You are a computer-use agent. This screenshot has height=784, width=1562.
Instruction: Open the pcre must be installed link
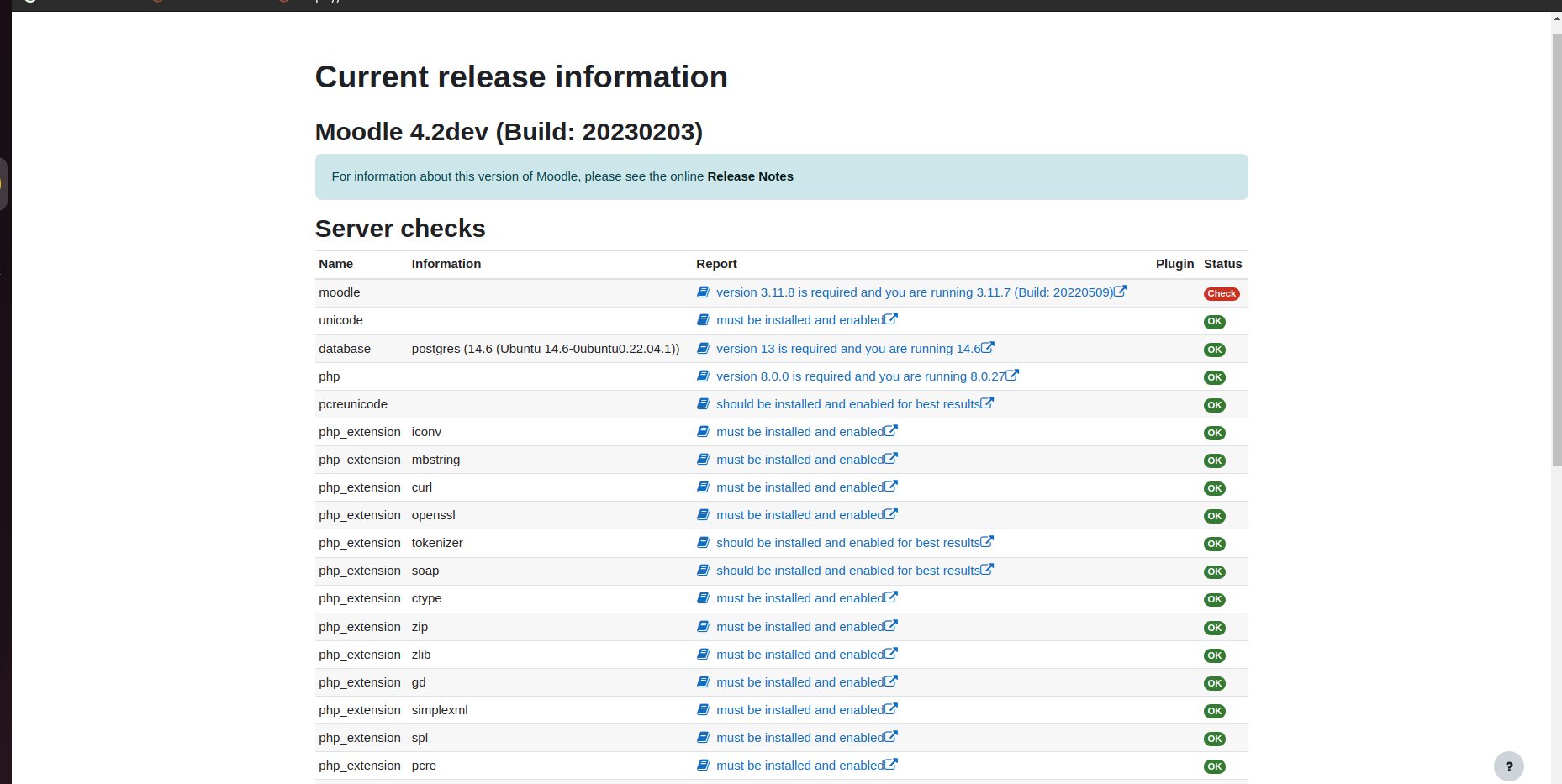(800, 766)
